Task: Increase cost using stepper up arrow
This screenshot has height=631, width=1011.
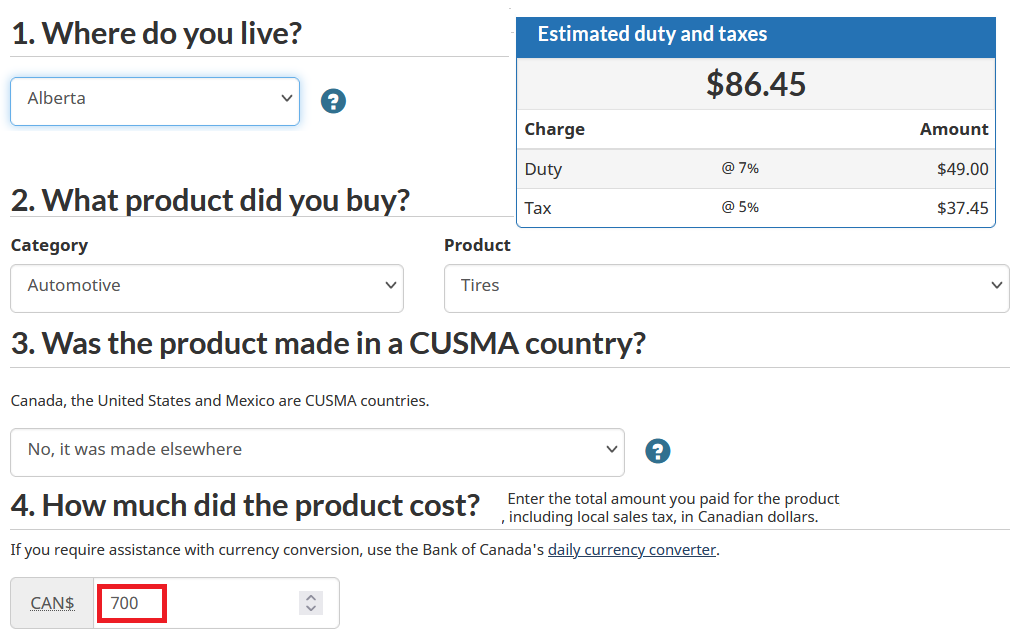Action: coord(311,598)
